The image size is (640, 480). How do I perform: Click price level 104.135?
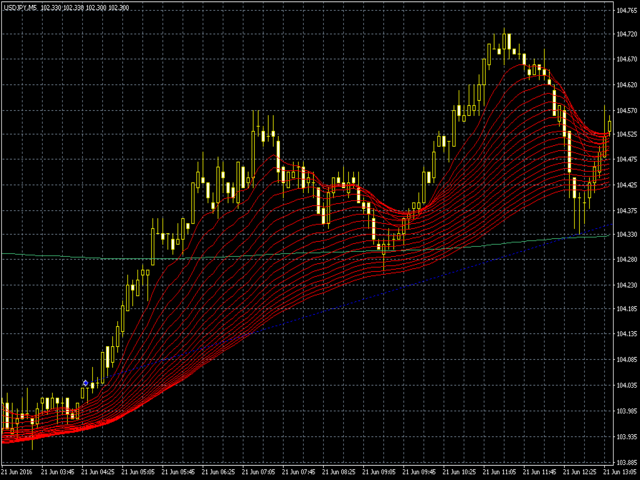[627, 334]
